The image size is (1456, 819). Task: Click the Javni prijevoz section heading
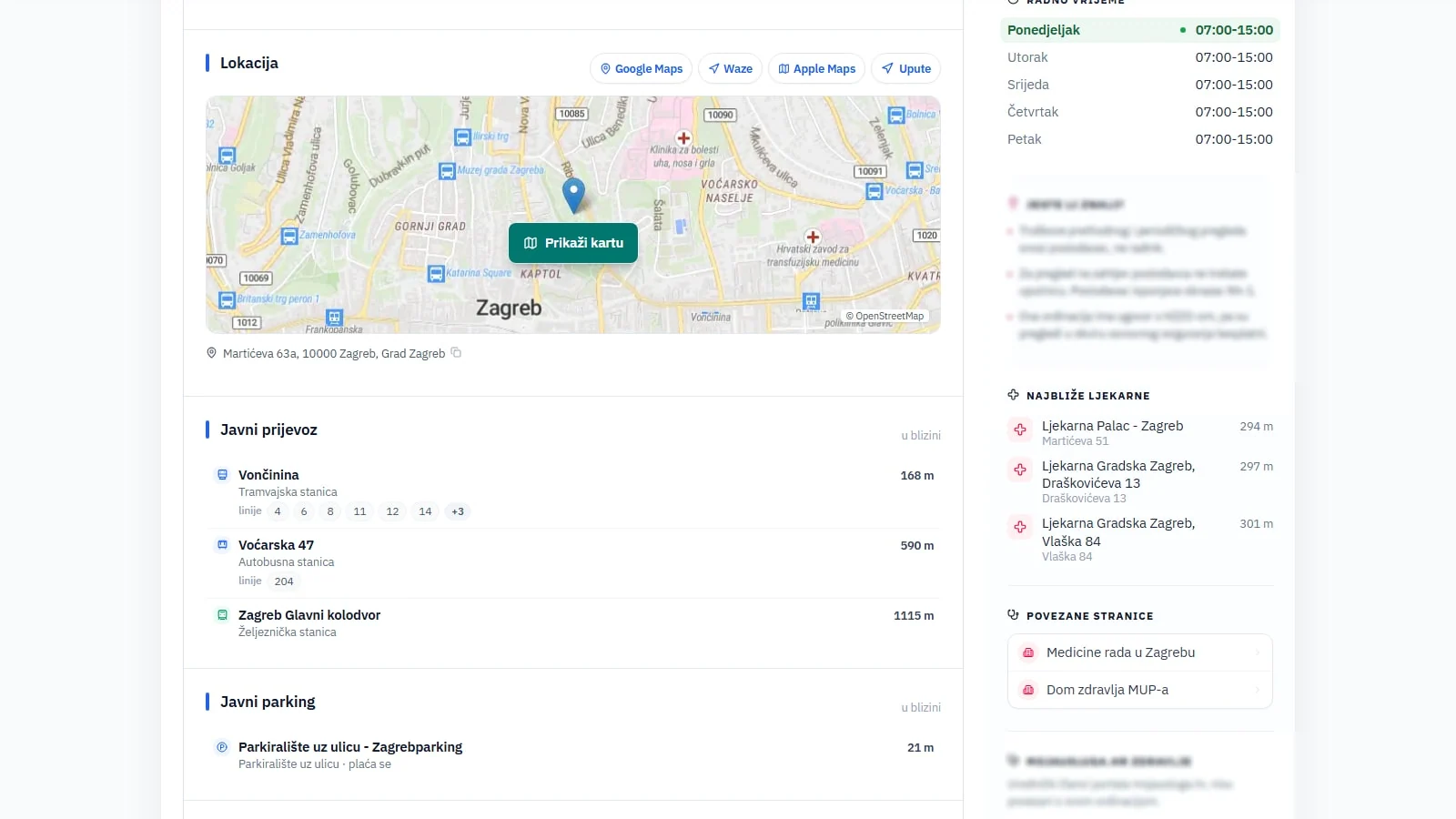[x=268, y=430]
